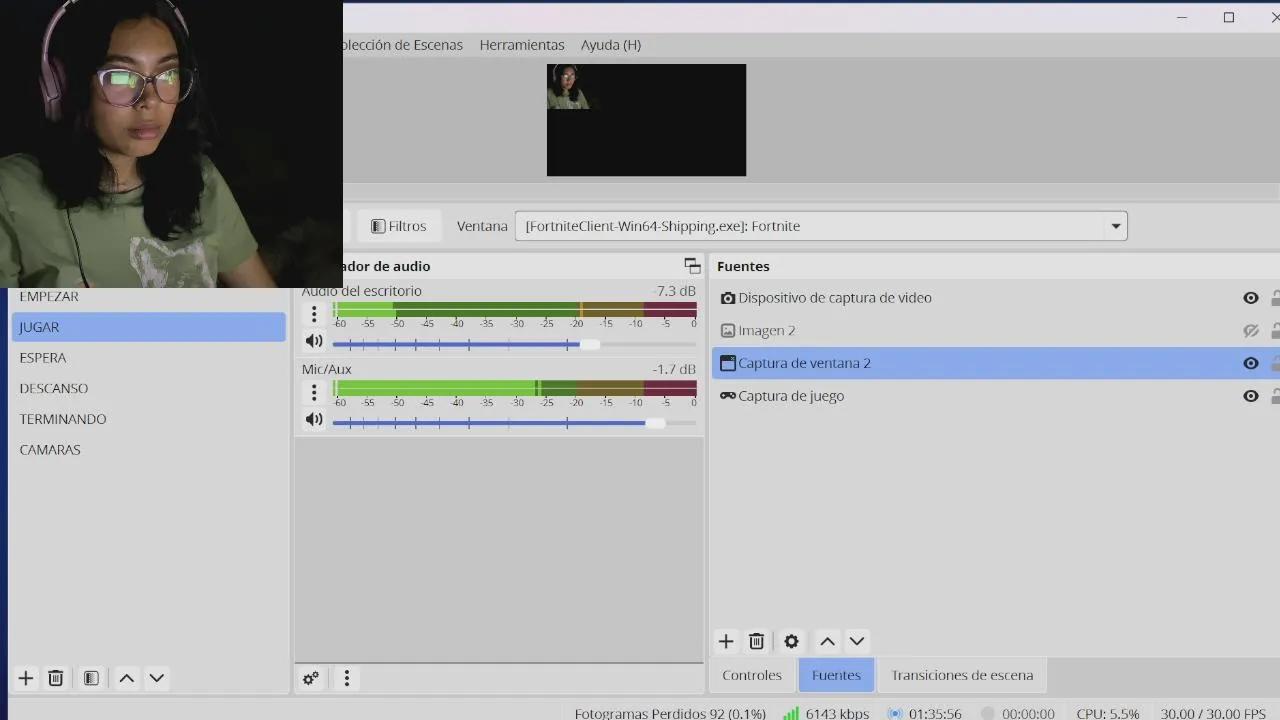Click the 6143 kbps bitrate indicator
This screenshot has height=720, width=1280.
point(826,714)
